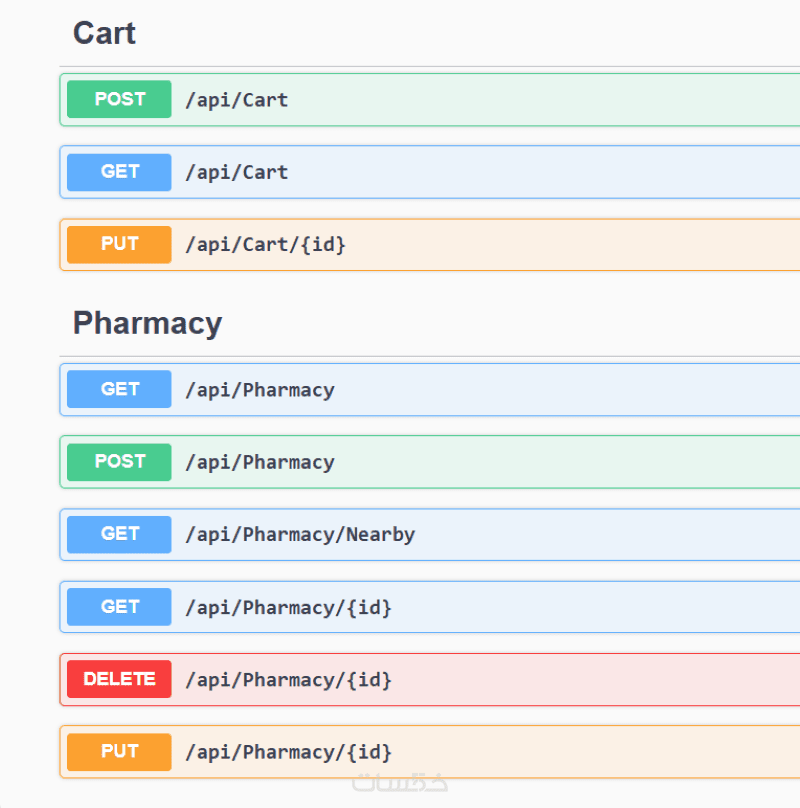Screen dimensions: 800x808
Task: Expand the GET /api/Pharmacy/{id} path text
Action: [x=288, y=607]
